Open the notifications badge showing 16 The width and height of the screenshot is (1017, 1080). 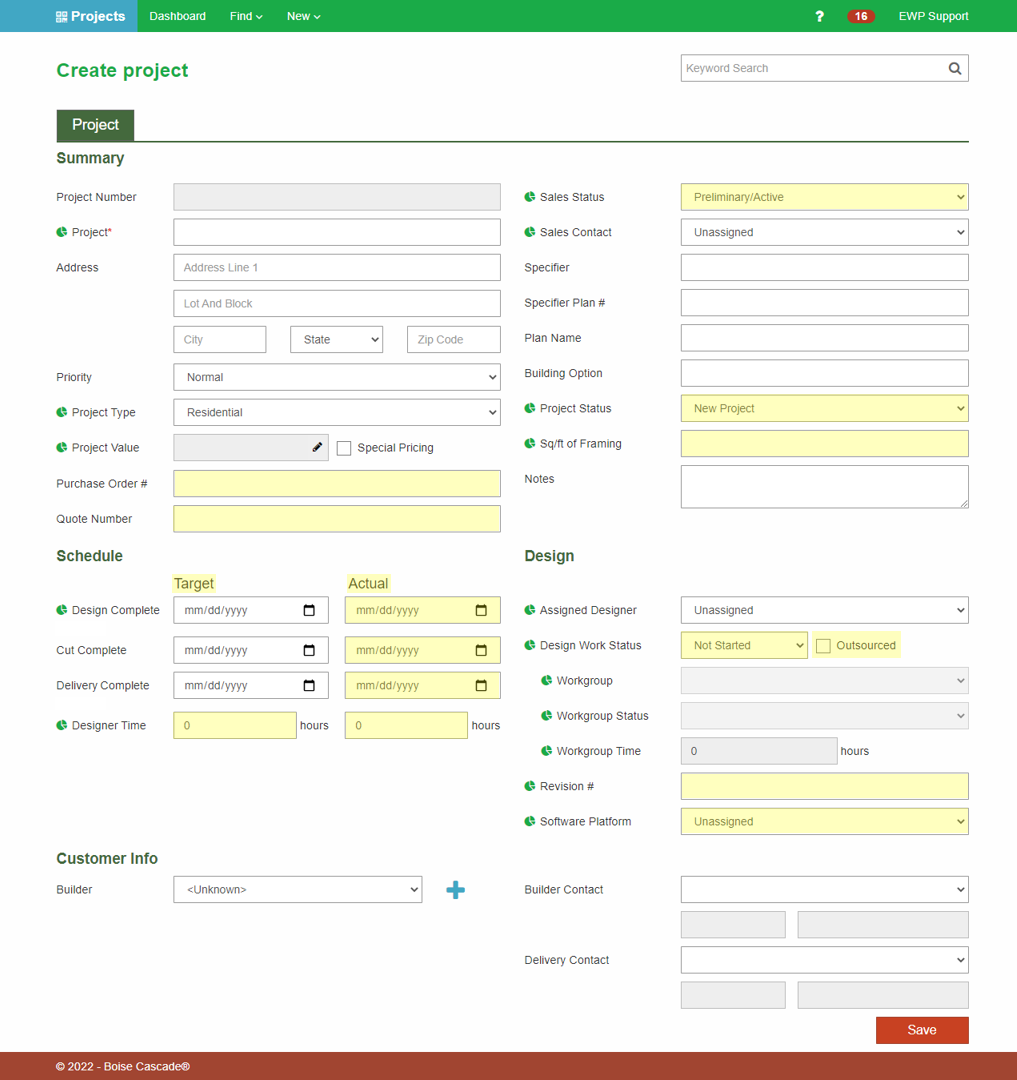(861, 17)
